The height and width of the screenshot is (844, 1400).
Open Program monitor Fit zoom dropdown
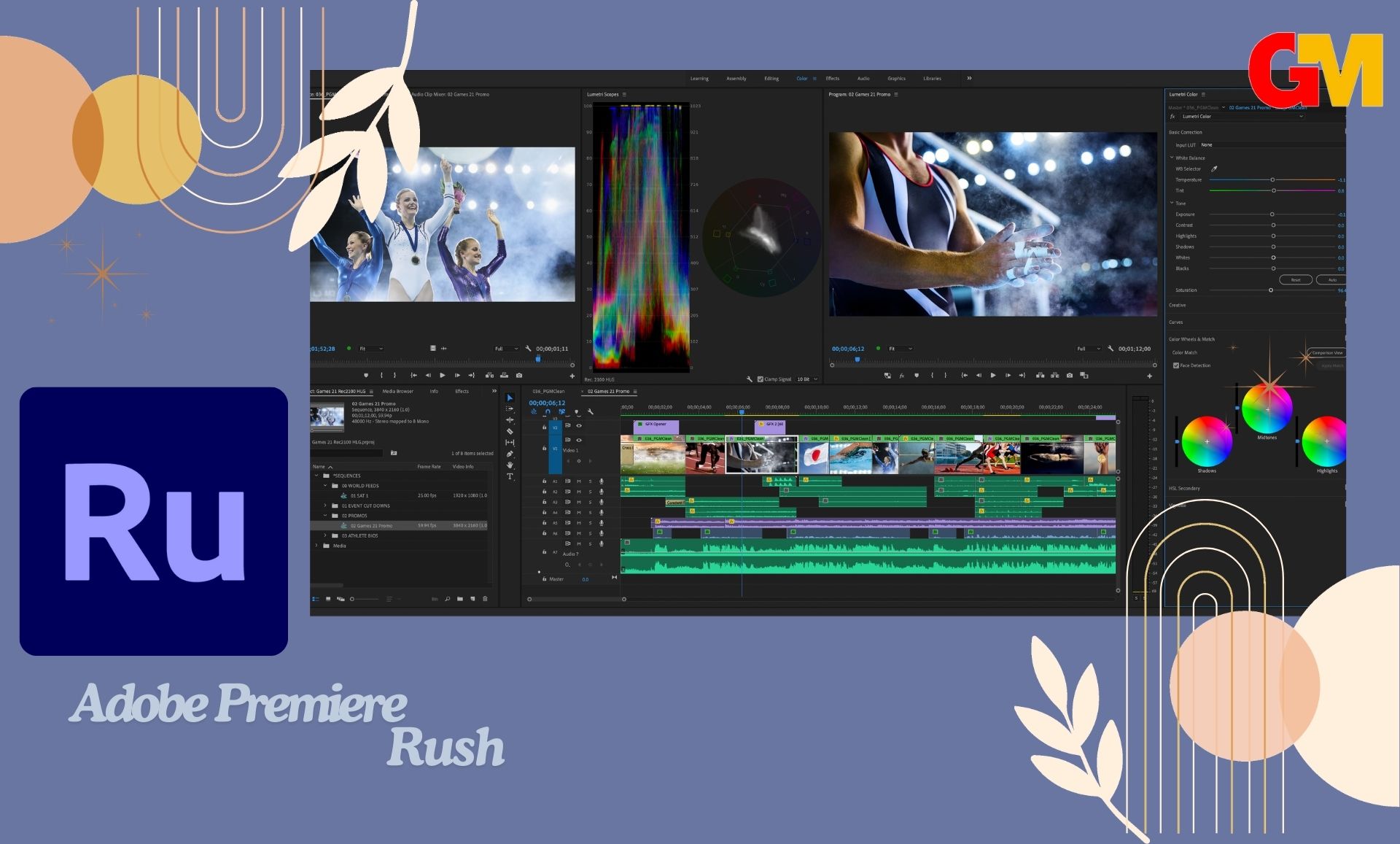click(900, 349)
